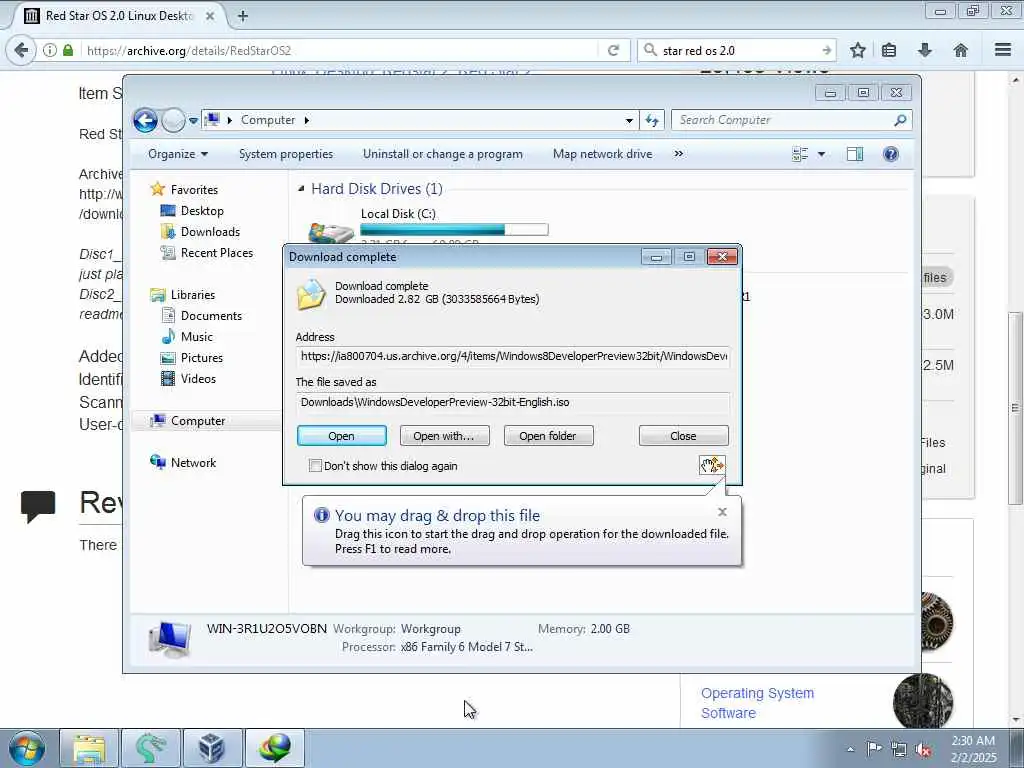Viewport: 1024px width, 768px height.
Task: Open Action Center flag tray icon
Action: point(874,748)
